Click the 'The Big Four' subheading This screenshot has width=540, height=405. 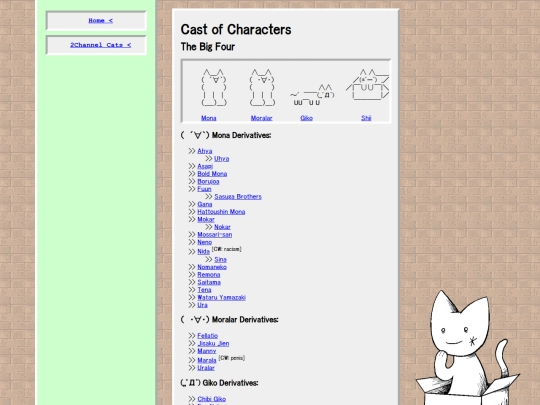coord(208,47)
